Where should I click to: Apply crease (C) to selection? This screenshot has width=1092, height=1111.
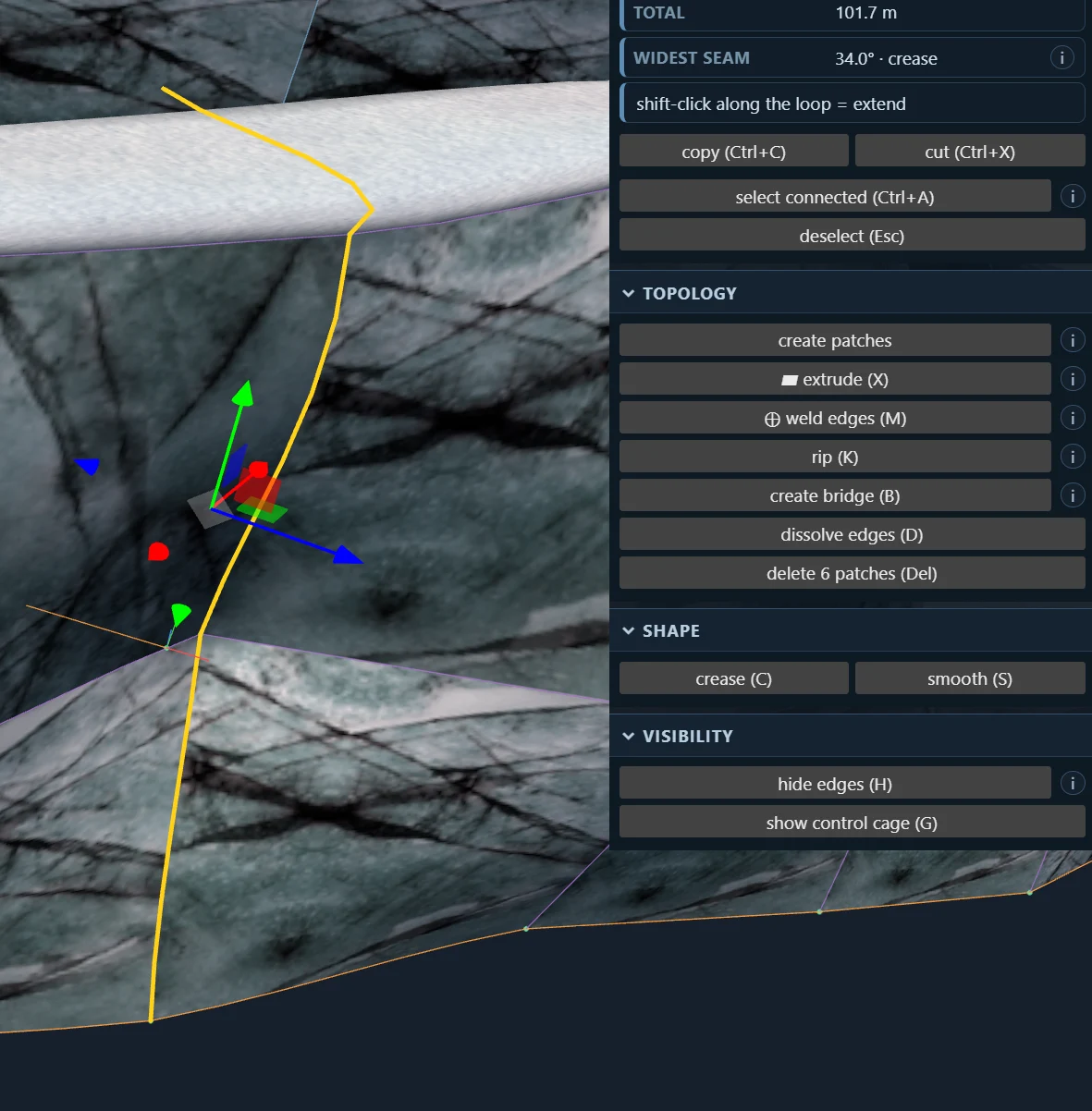[x=734, y=678]
